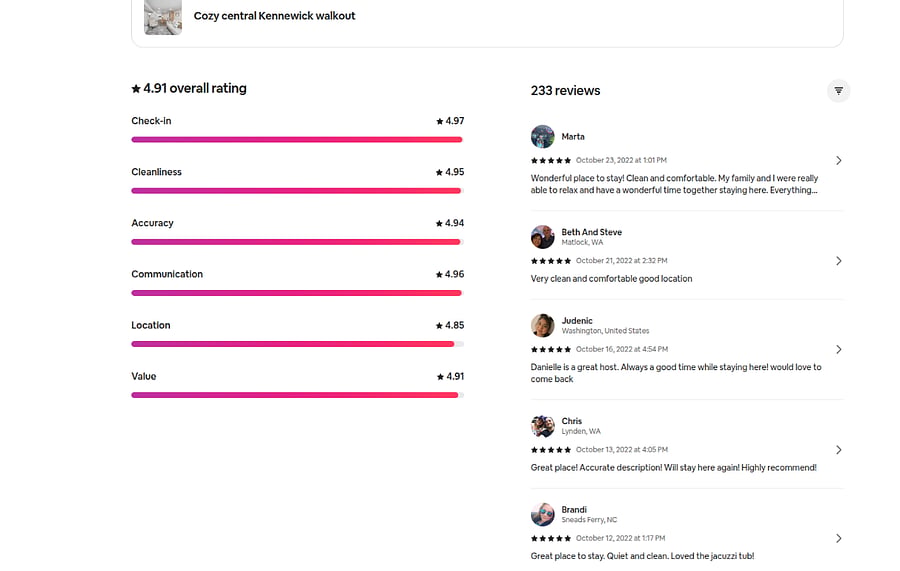Expand Brandi's review chevron arrow
900x571 pixels.
[x=839, y=538]
